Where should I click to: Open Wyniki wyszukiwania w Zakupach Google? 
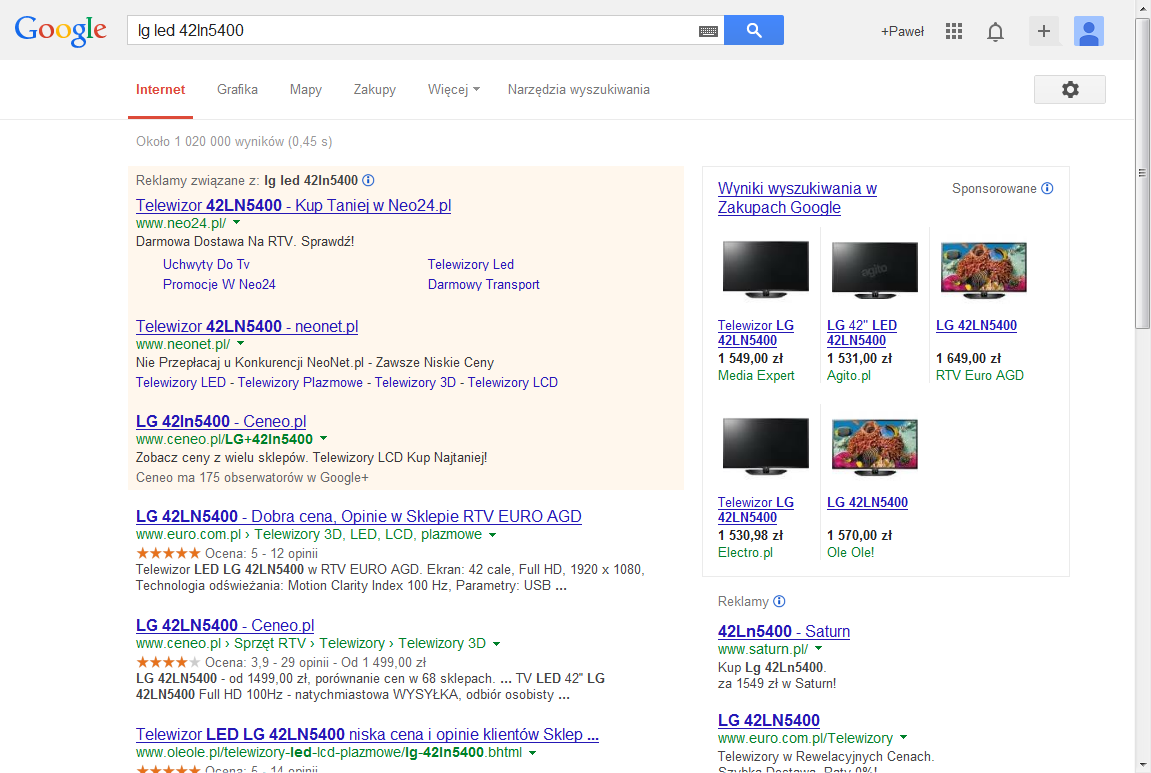pos(797,197)
